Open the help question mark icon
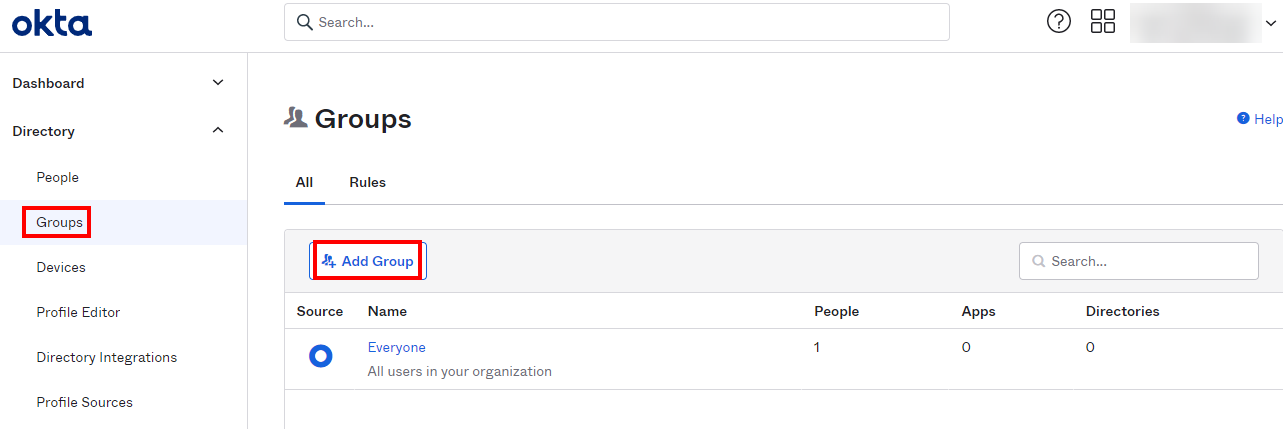This screenshot has height=429, width=1283. pos(1058,21)
